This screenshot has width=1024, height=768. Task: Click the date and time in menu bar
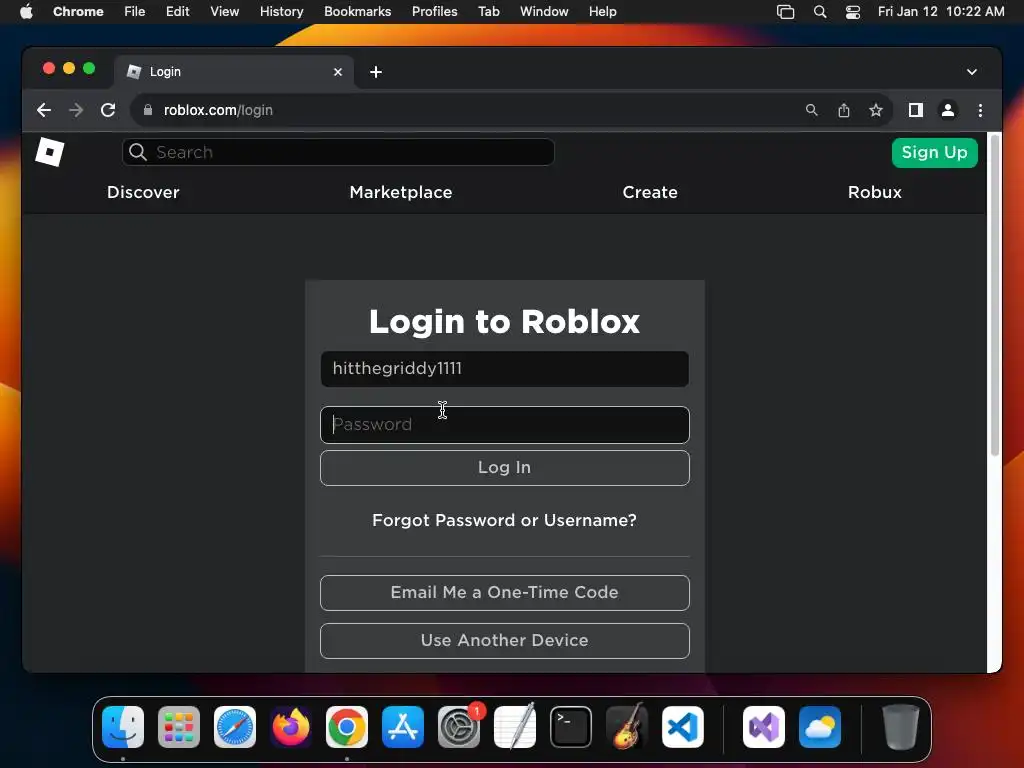tap(941, 11)
